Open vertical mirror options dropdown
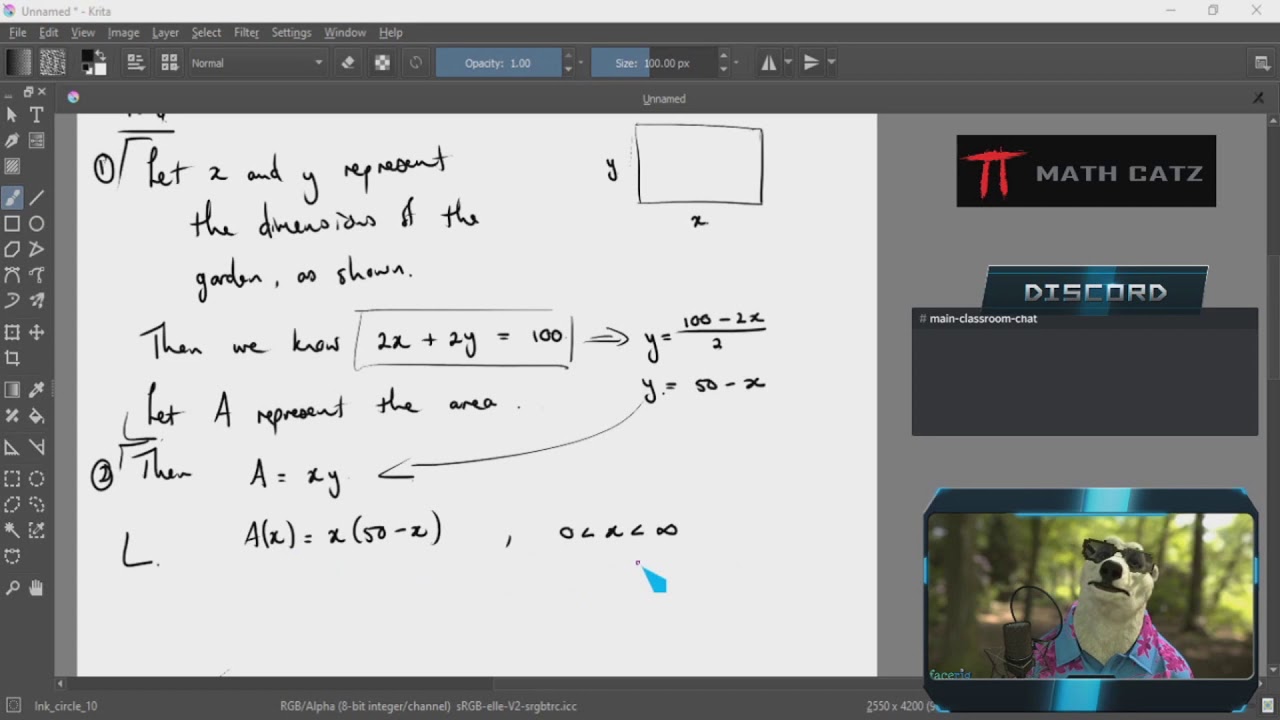 tap(830, 62)
